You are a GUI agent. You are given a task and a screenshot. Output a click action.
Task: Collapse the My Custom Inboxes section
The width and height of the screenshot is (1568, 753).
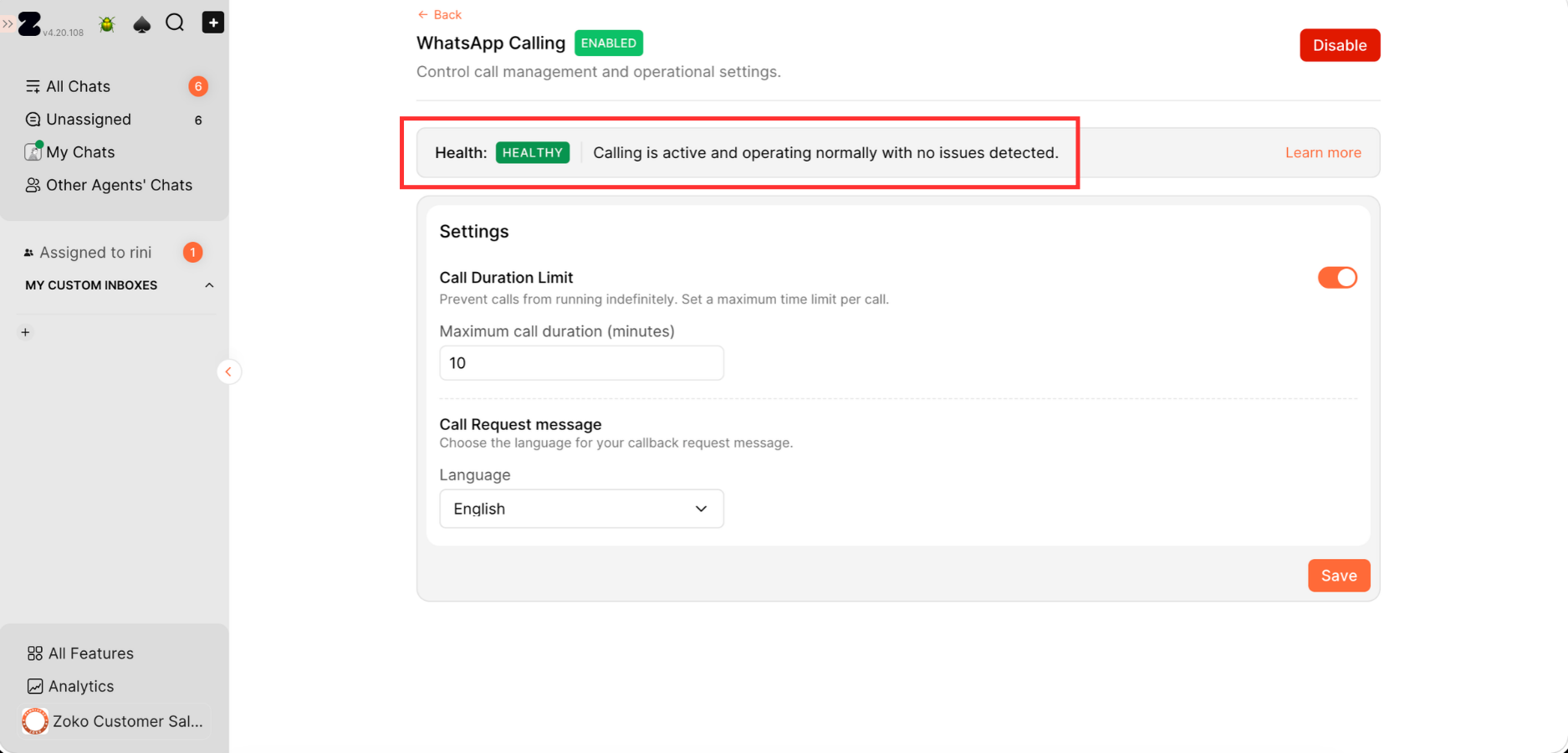click(x=209, y=285)
